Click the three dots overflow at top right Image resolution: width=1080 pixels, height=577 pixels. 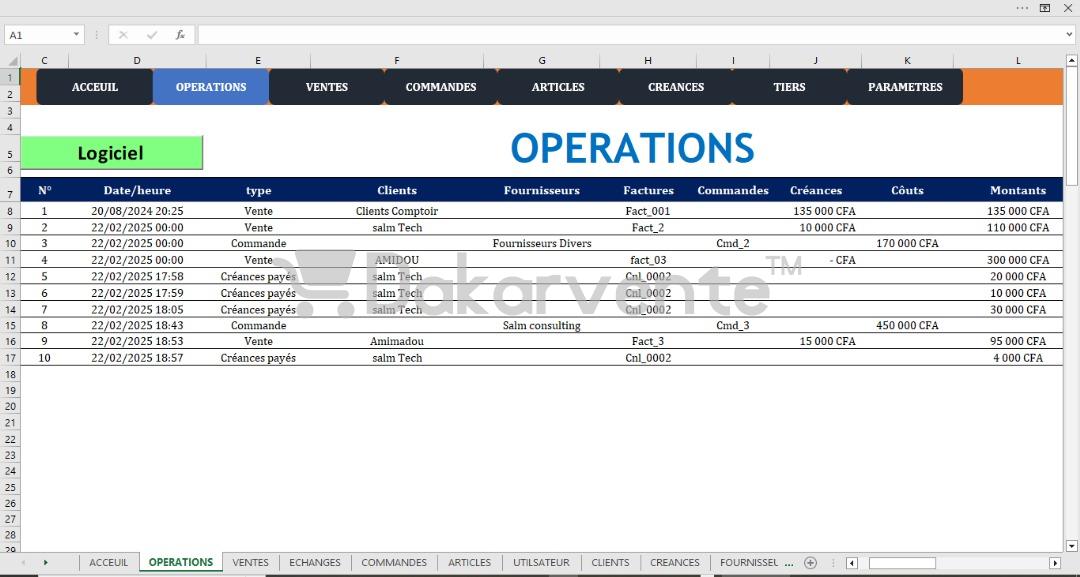pos(1022,8)
